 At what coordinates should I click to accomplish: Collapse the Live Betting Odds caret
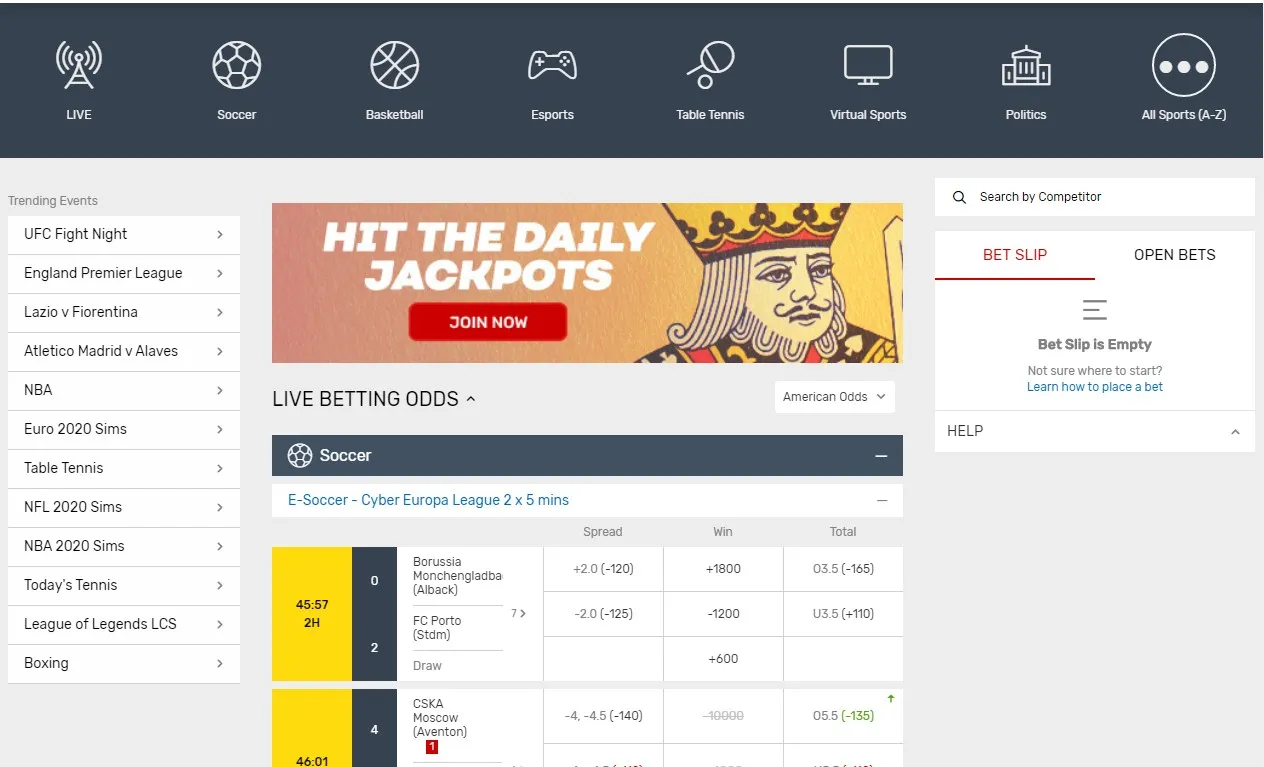[x=471, y=399]
